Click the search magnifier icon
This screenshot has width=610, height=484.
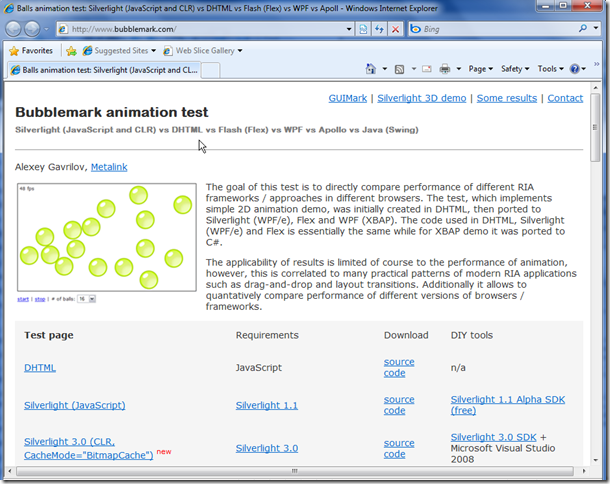[x=582, y=28]
